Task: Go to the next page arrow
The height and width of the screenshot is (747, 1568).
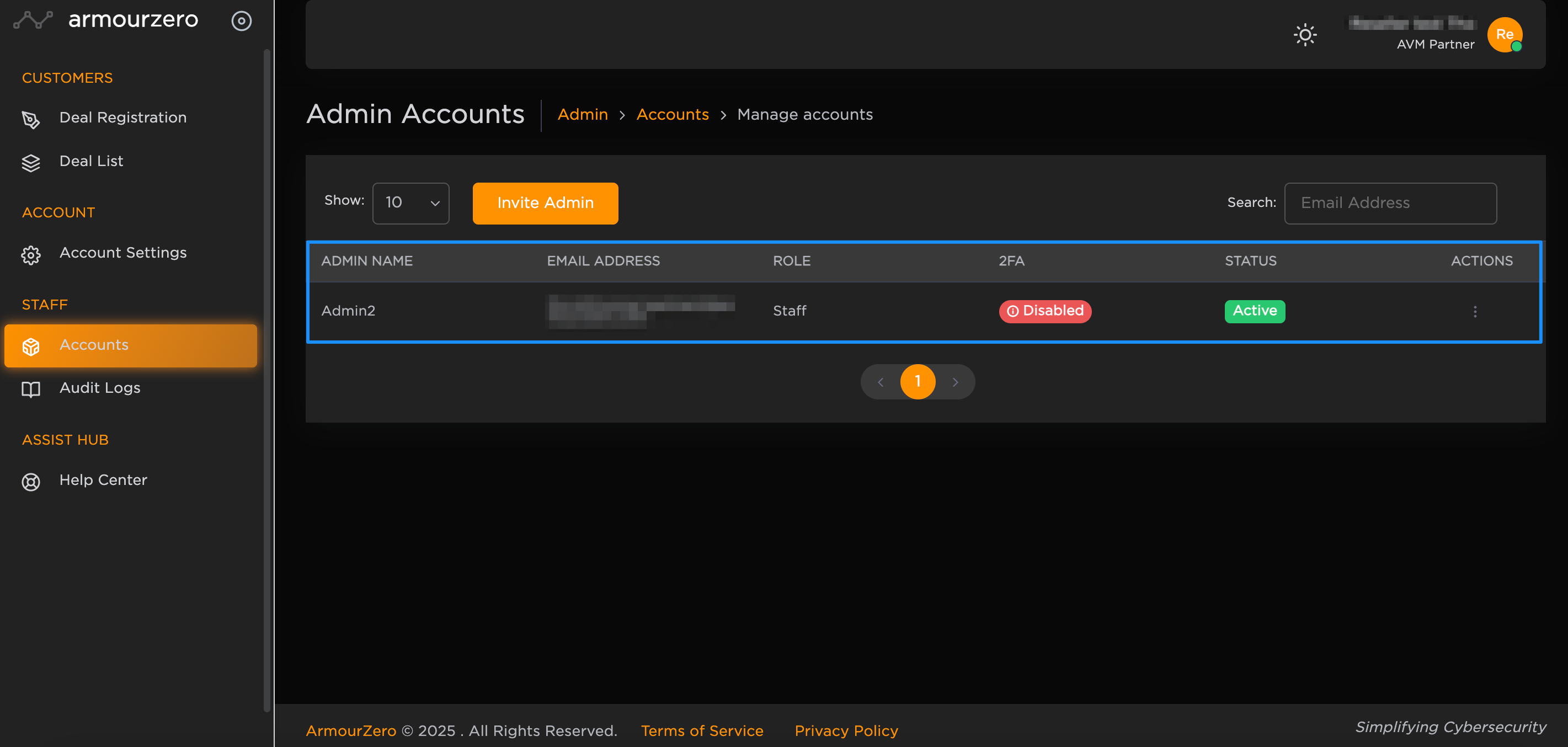Action: pos(955,382)
